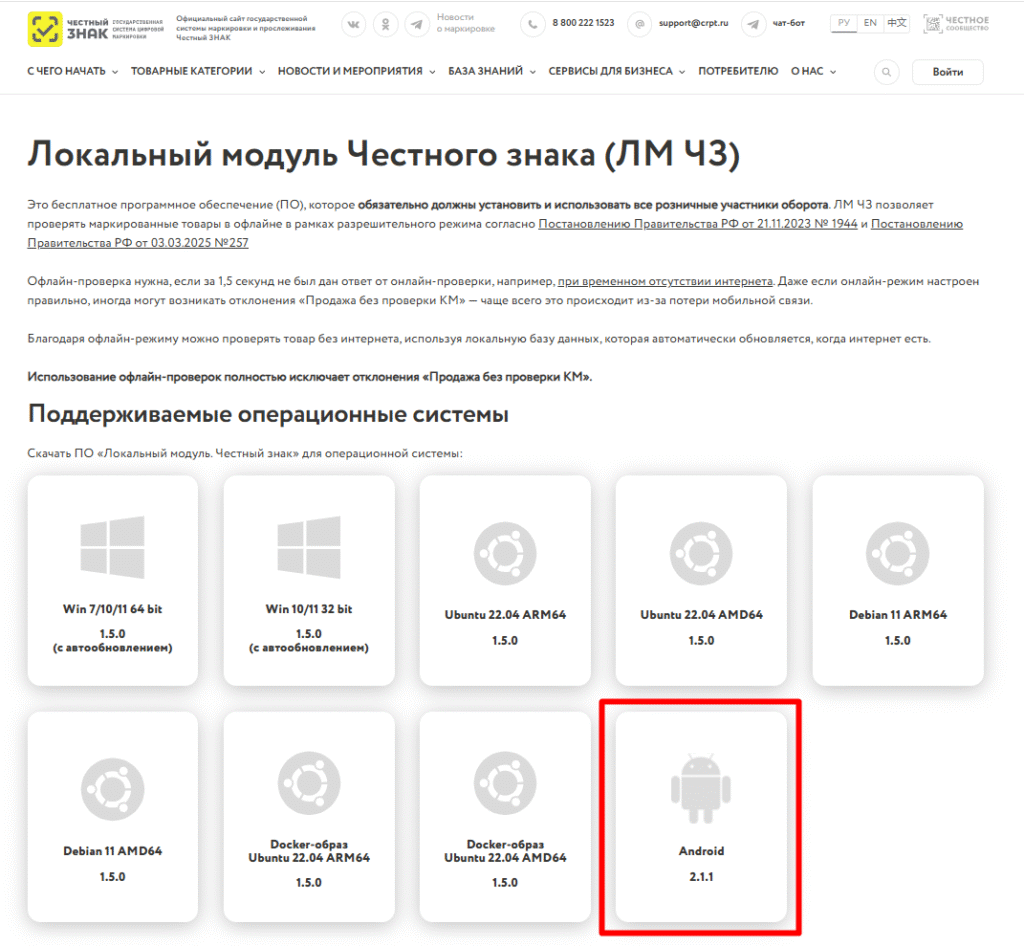This screenshot has height=946, width=1024.
Task: Click Ubuntu icon for Ubuntu 22.04 AMD64
Action: point(701,553)
